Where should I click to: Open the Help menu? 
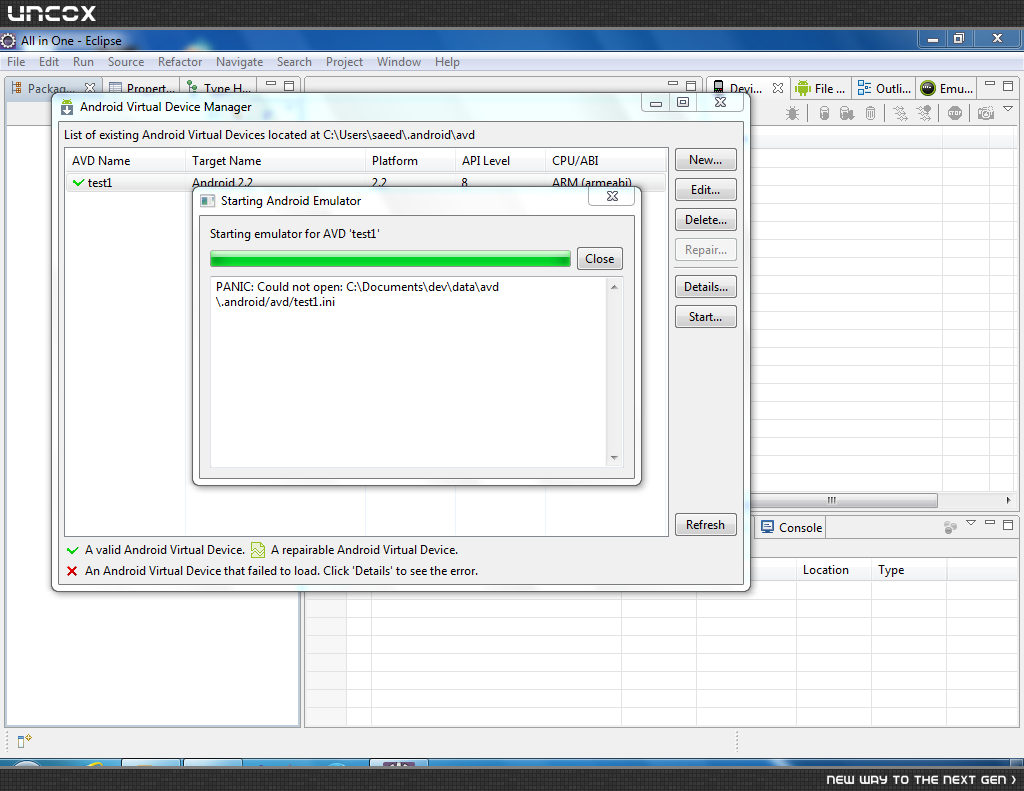point(447,62)
